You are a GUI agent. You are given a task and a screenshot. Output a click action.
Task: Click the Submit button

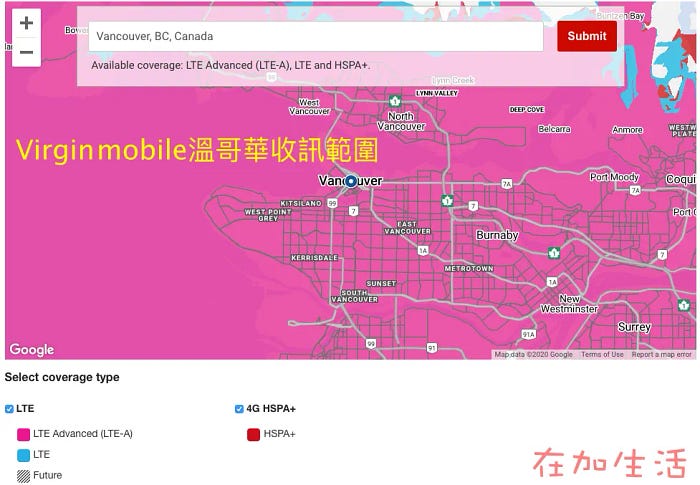coord(587,36)
